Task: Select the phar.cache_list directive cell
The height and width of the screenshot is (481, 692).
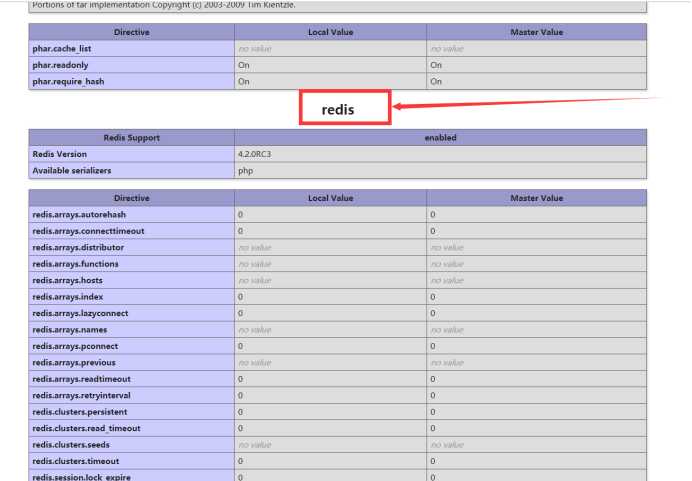Action: [x=132, y=49]
